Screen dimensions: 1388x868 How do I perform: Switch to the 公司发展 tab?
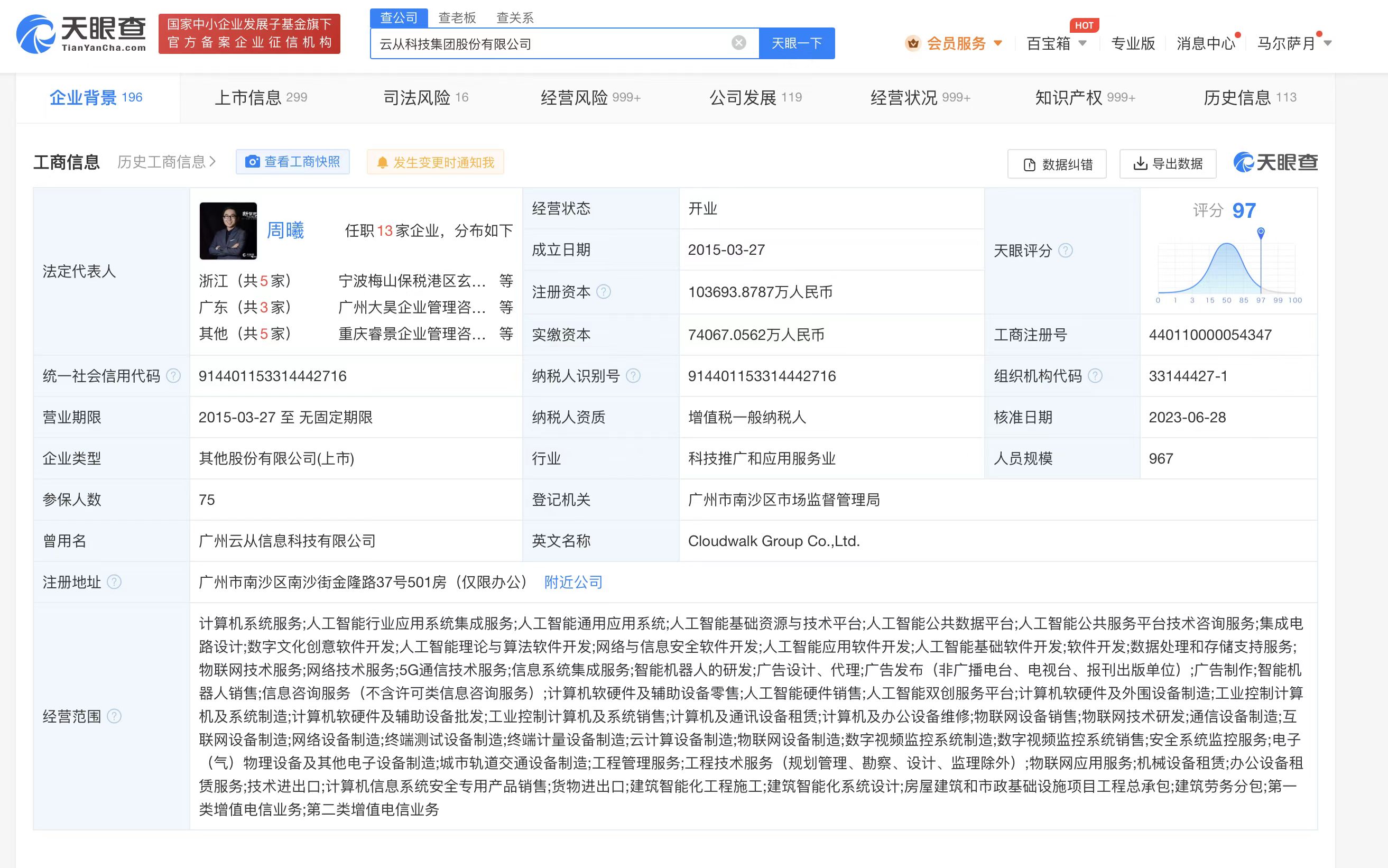[755, 98]
